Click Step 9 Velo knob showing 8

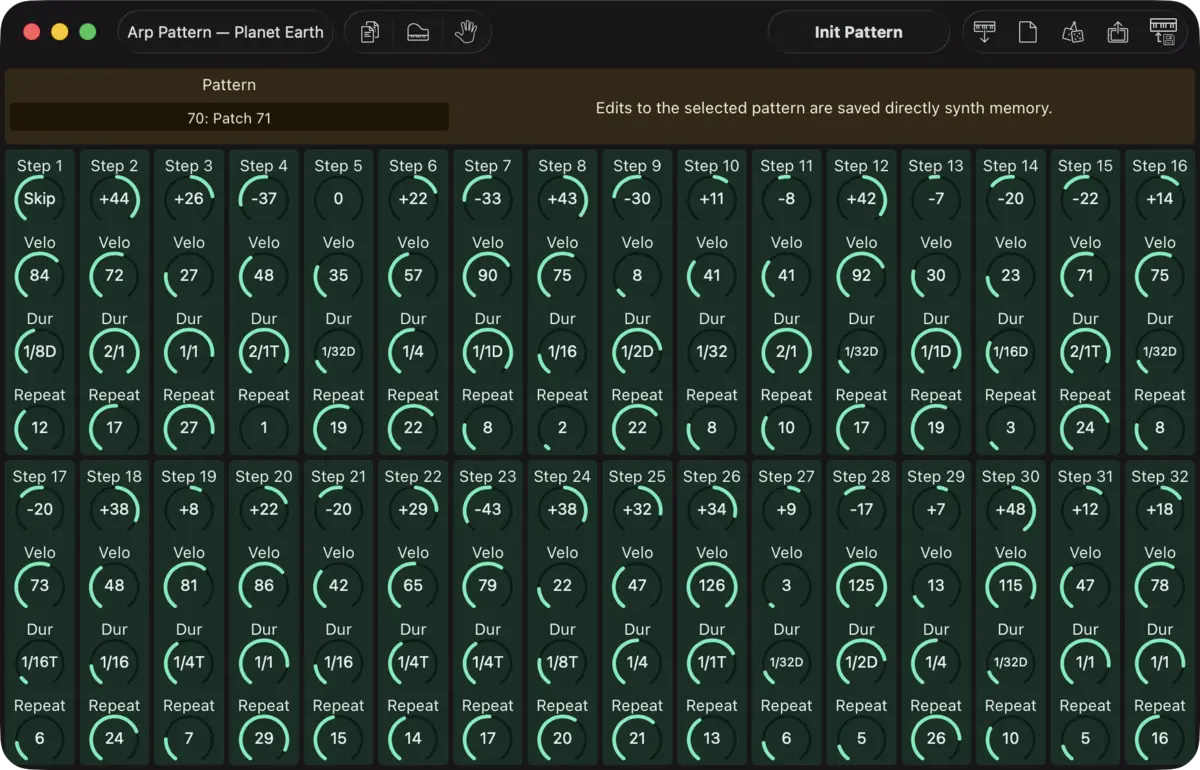click(x=637, y=275)
